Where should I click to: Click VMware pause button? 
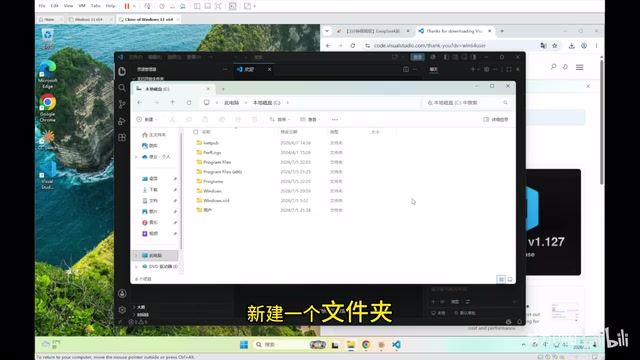127,6
